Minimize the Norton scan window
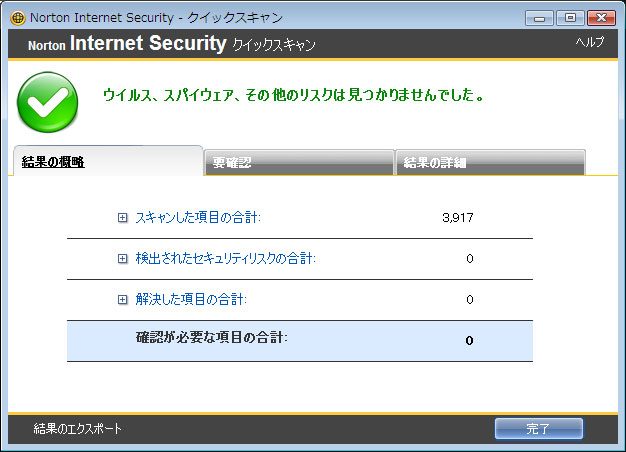The image size is (626, 452). click(x=539, y=18)
